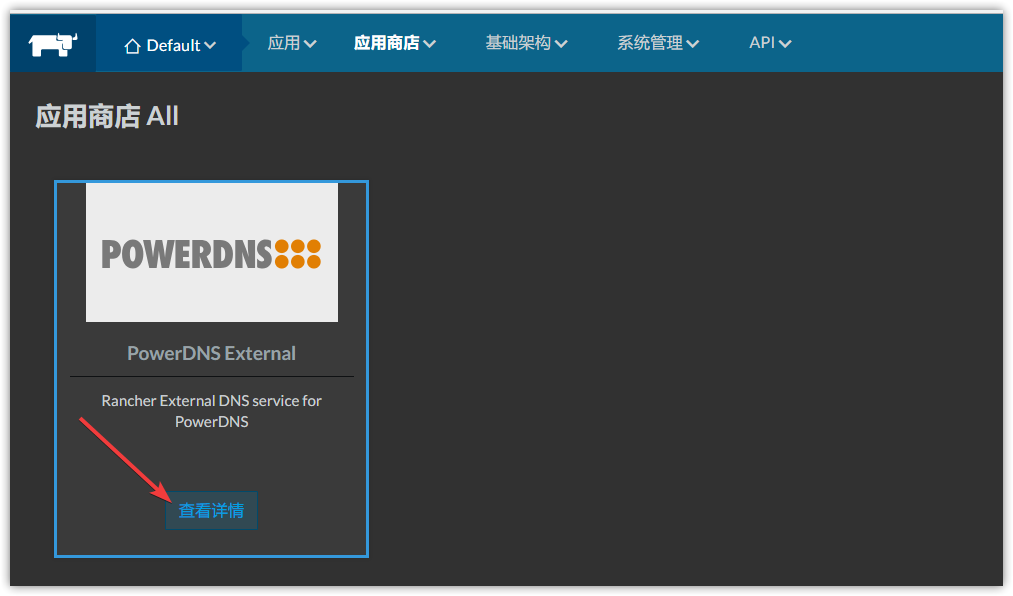Open the 应用商店 menu
The height and width of the screenshot is (596, 1013).
tap(395, 43)
